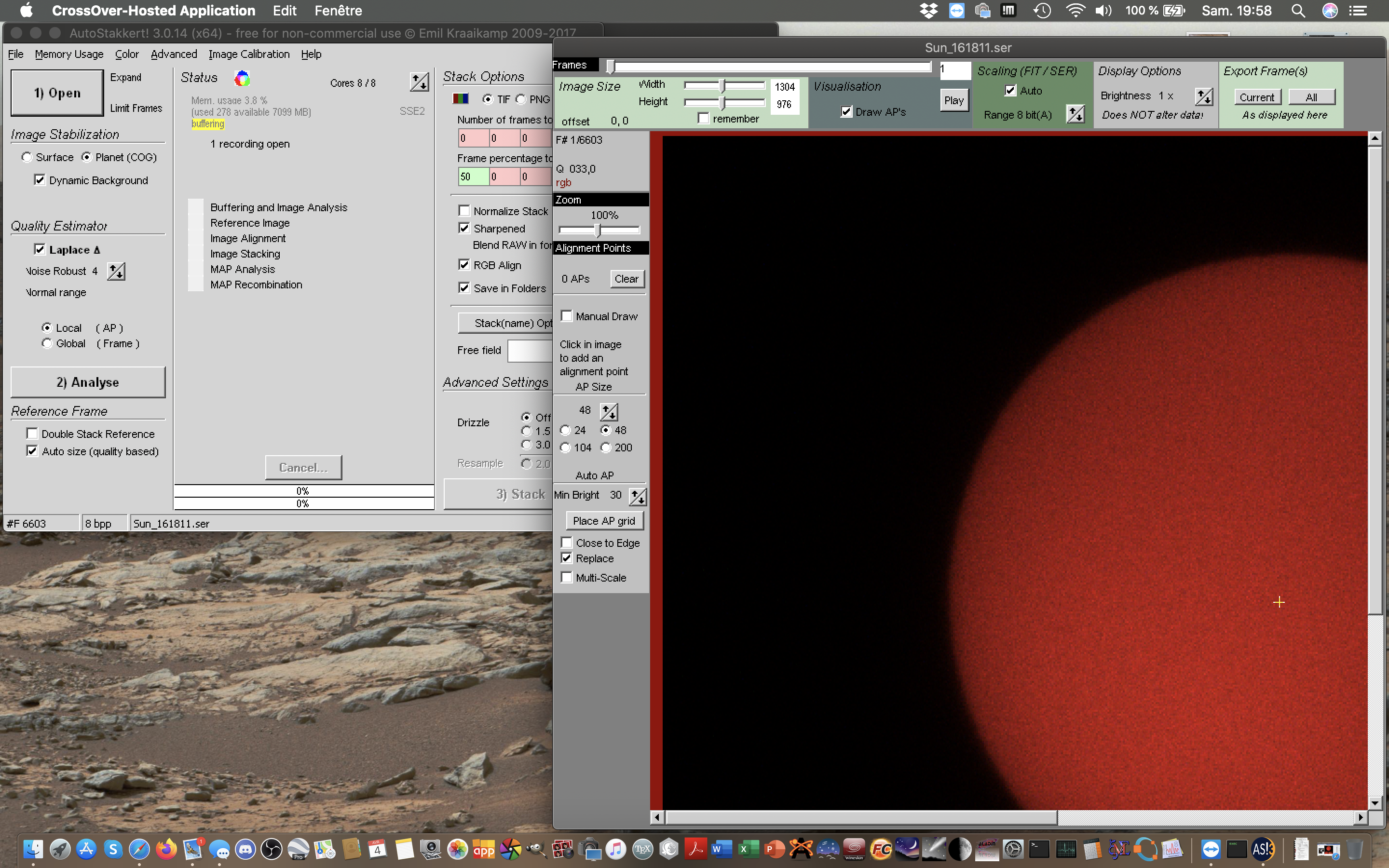Image resolution: width=1389 pixels, height=868 pixels.
Task: Click the Range 8 bit adjuster icon
Action: tap(1076, 114)
